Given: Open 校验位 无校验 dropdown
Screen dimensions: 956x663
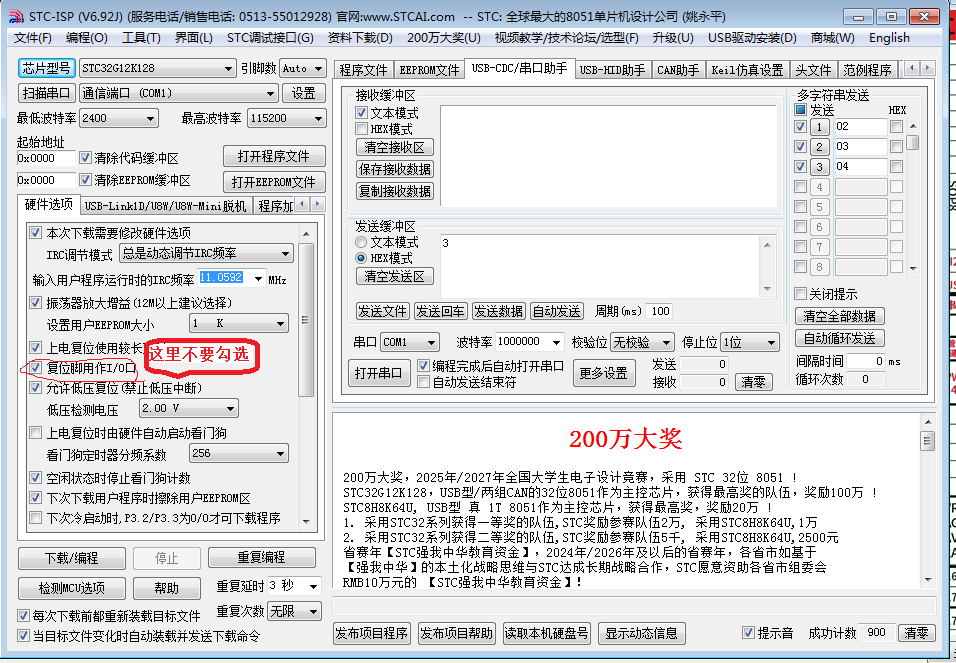Looking at the screenshot, I should (x=641, y=342).
